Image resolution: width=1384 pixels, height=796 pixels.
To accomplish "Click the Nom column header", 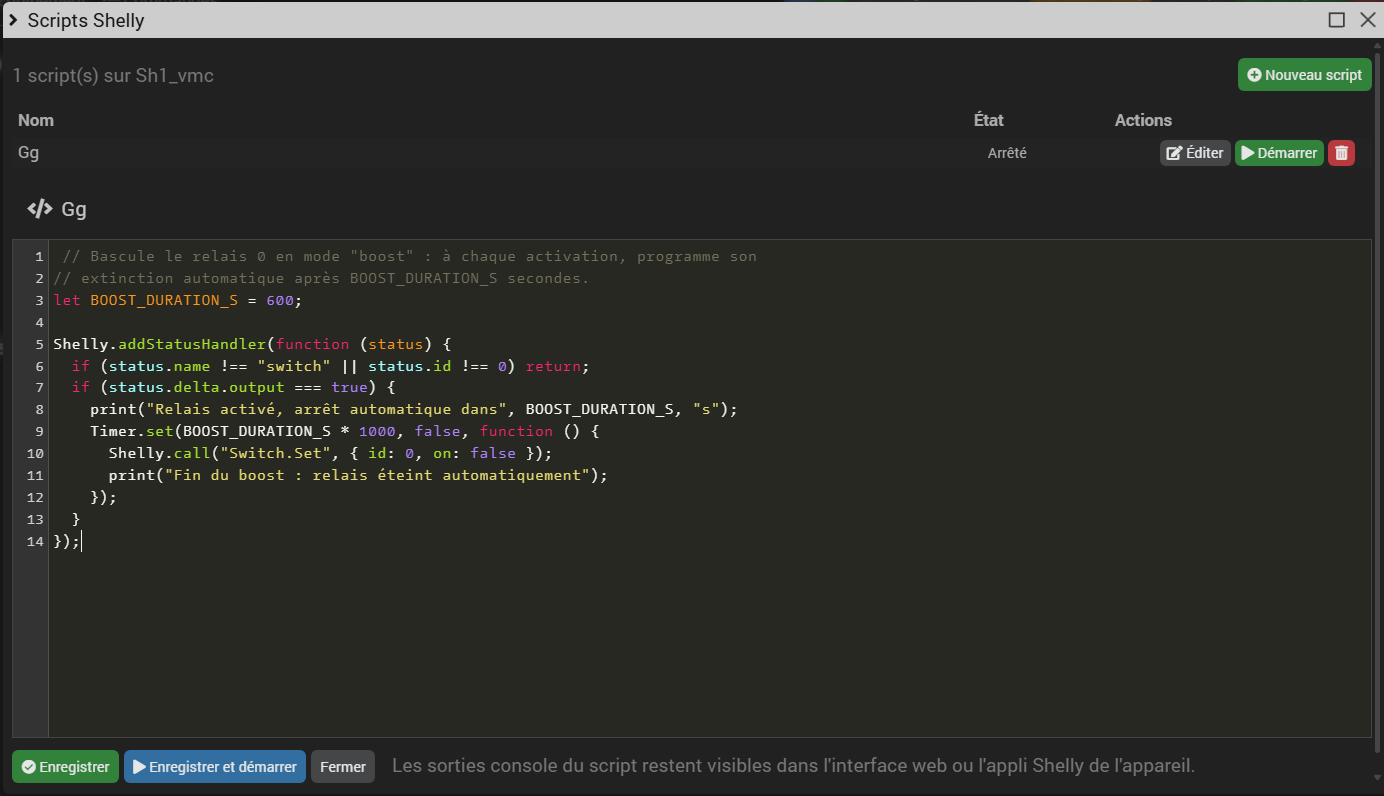I will tap(36, 120).
